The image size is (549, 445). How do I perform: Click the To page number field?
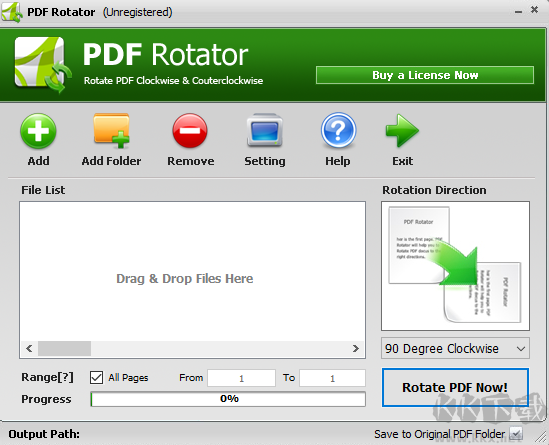[x=332, y=378]
